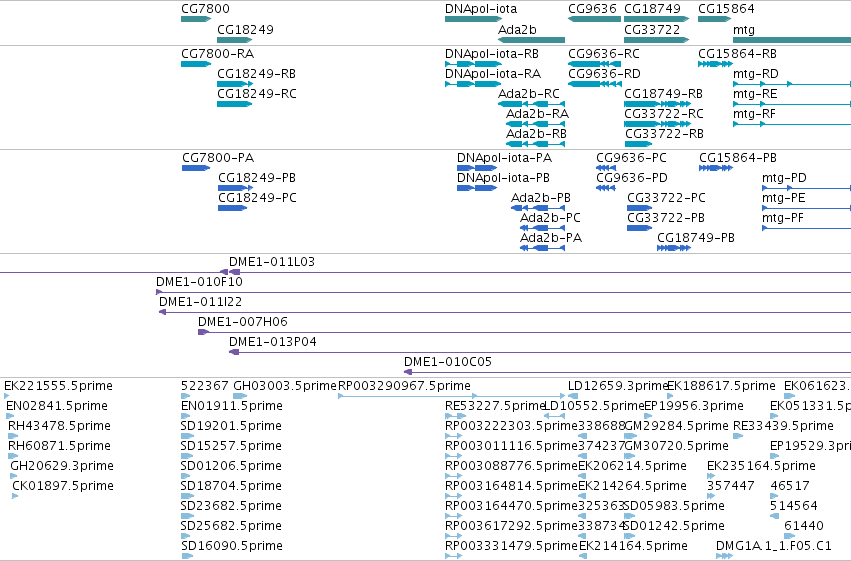This screenshot has height=561, width=851.
Task: Click protein CG15864-PB
Action: click(716, 168)
